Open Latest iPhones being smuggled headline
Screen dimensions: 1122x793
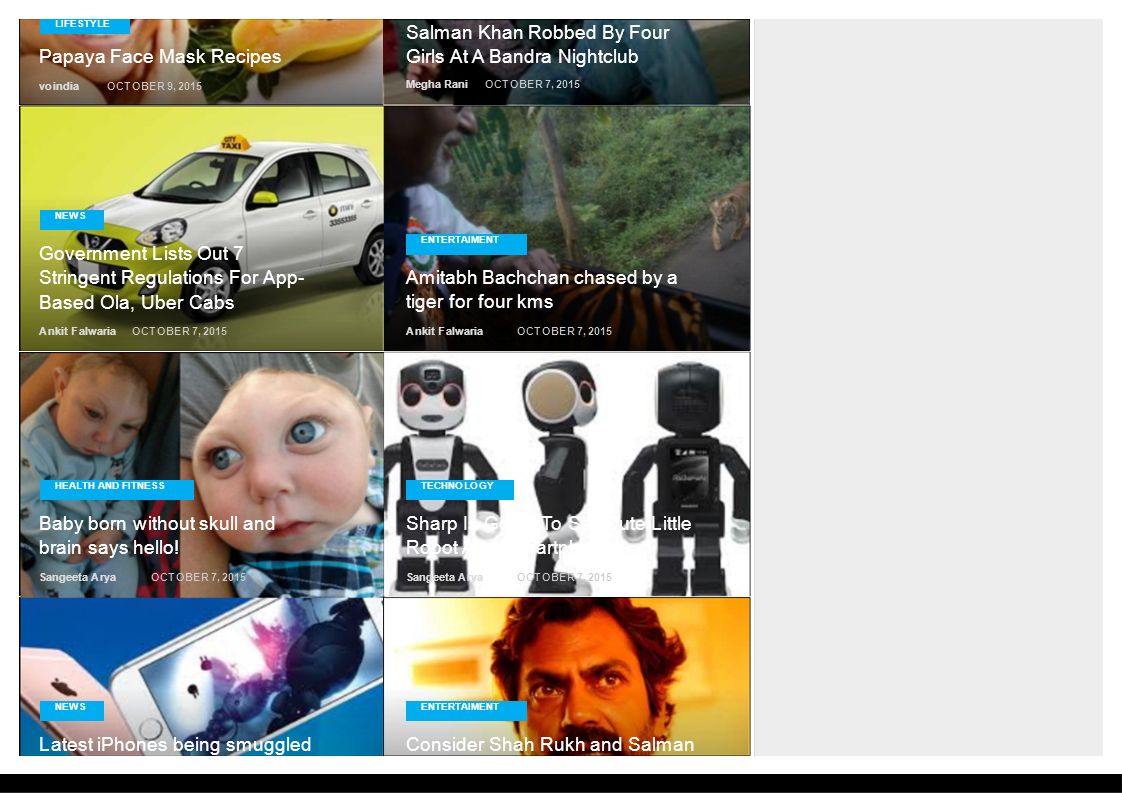175,744
